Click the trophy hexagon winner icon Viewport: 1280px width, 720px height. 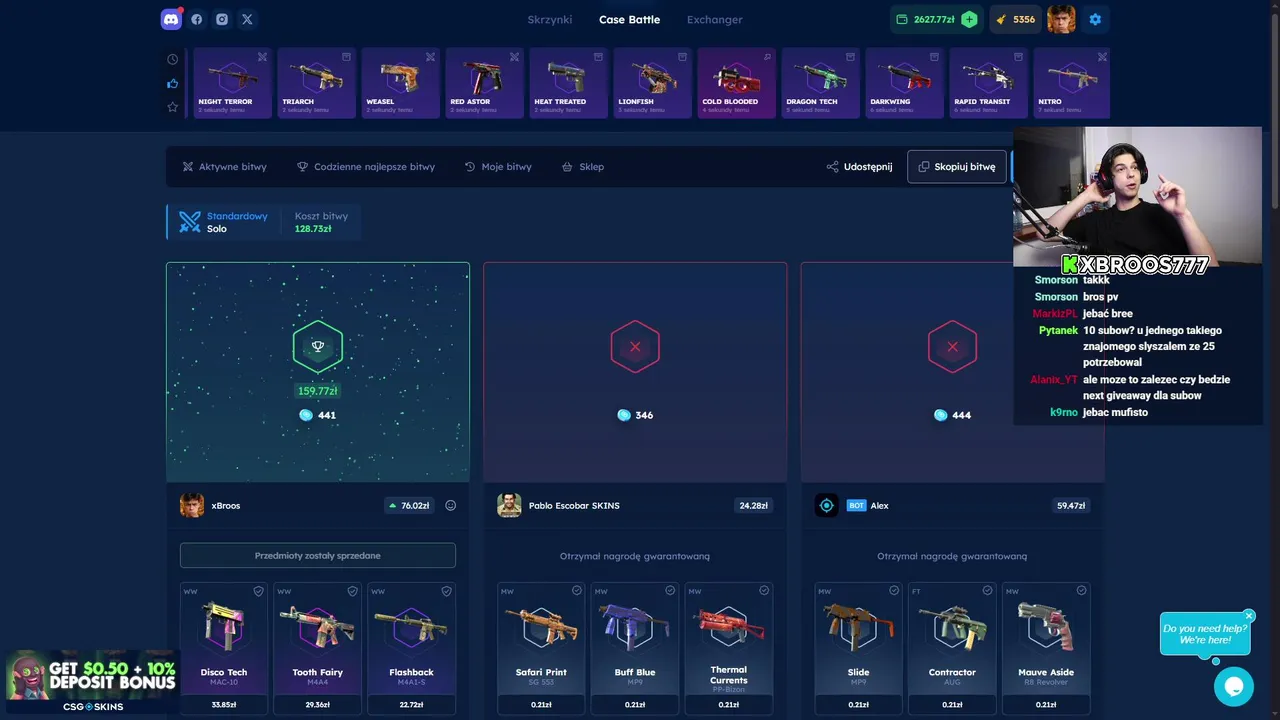pos(318,347)
